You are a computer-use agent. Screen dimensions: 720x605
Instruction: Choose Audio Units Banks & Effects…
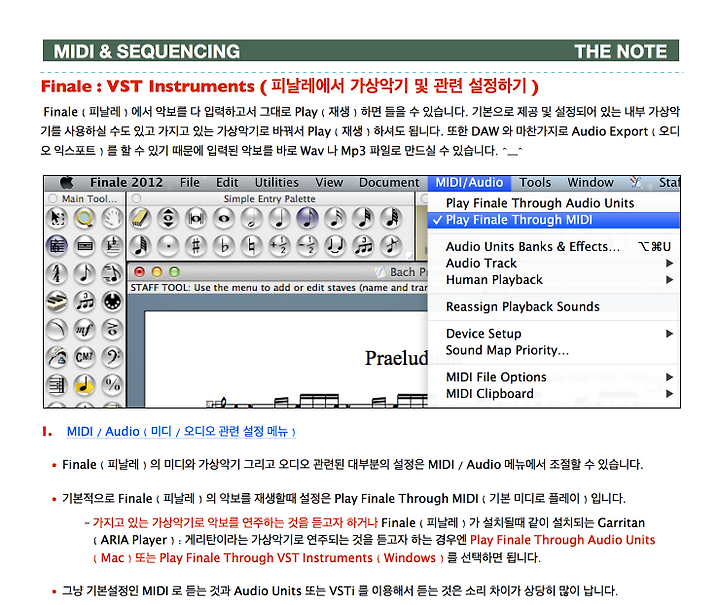[x=553, y=246]
